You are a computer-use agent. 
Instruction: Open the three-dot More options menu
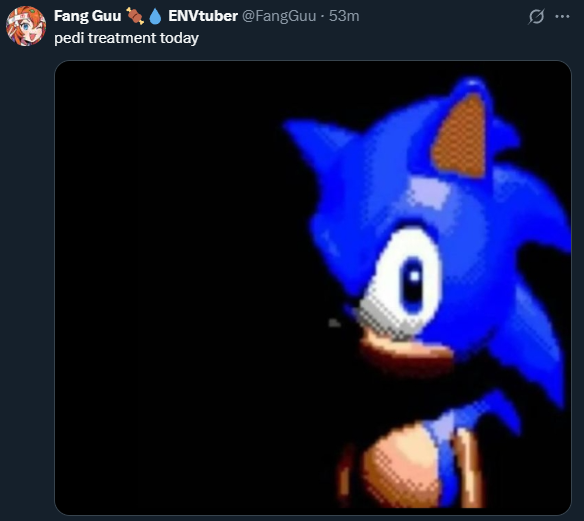point(562,16)
